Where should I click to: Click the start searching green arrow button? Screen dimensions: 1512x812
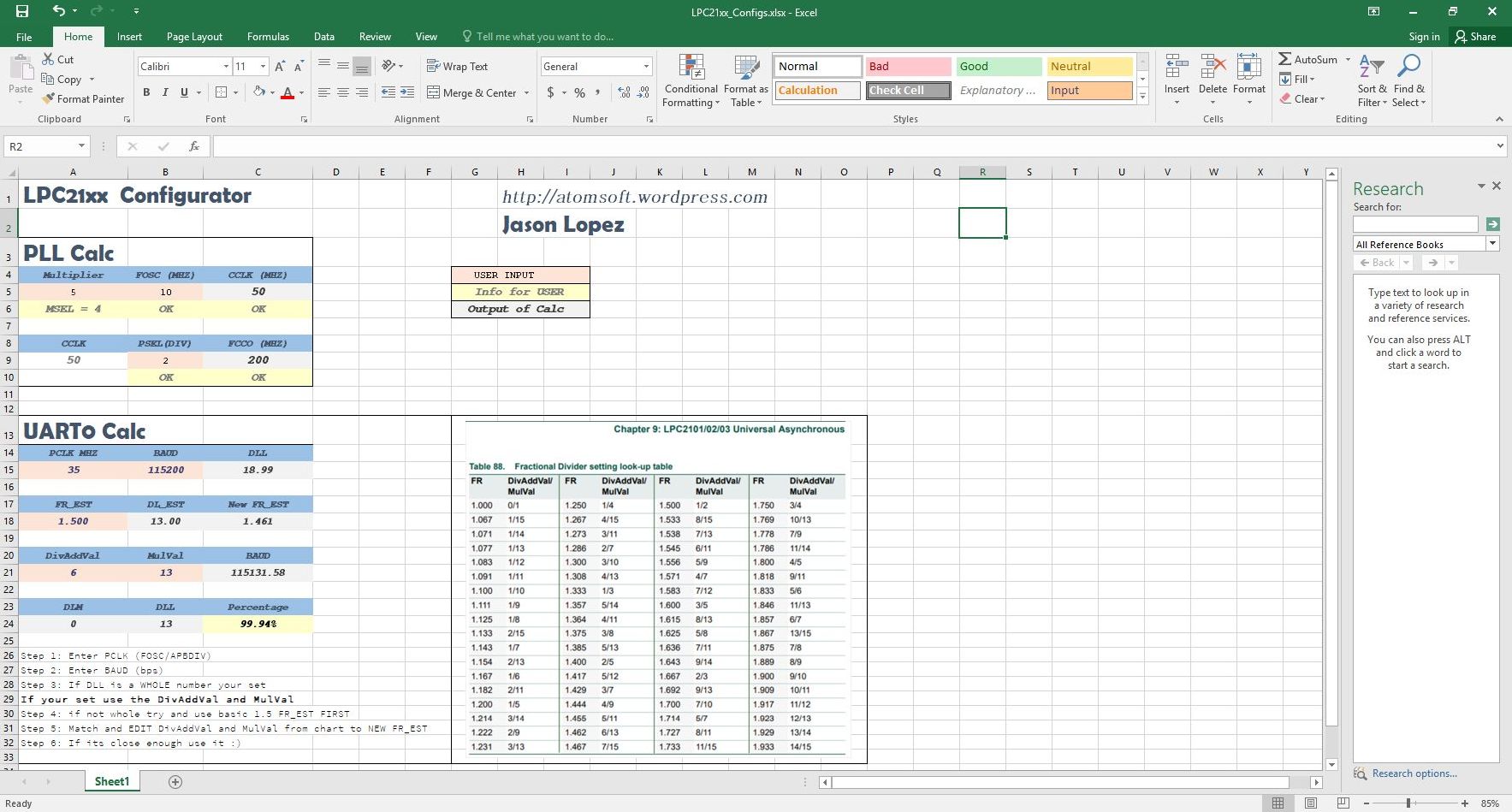1492,223
